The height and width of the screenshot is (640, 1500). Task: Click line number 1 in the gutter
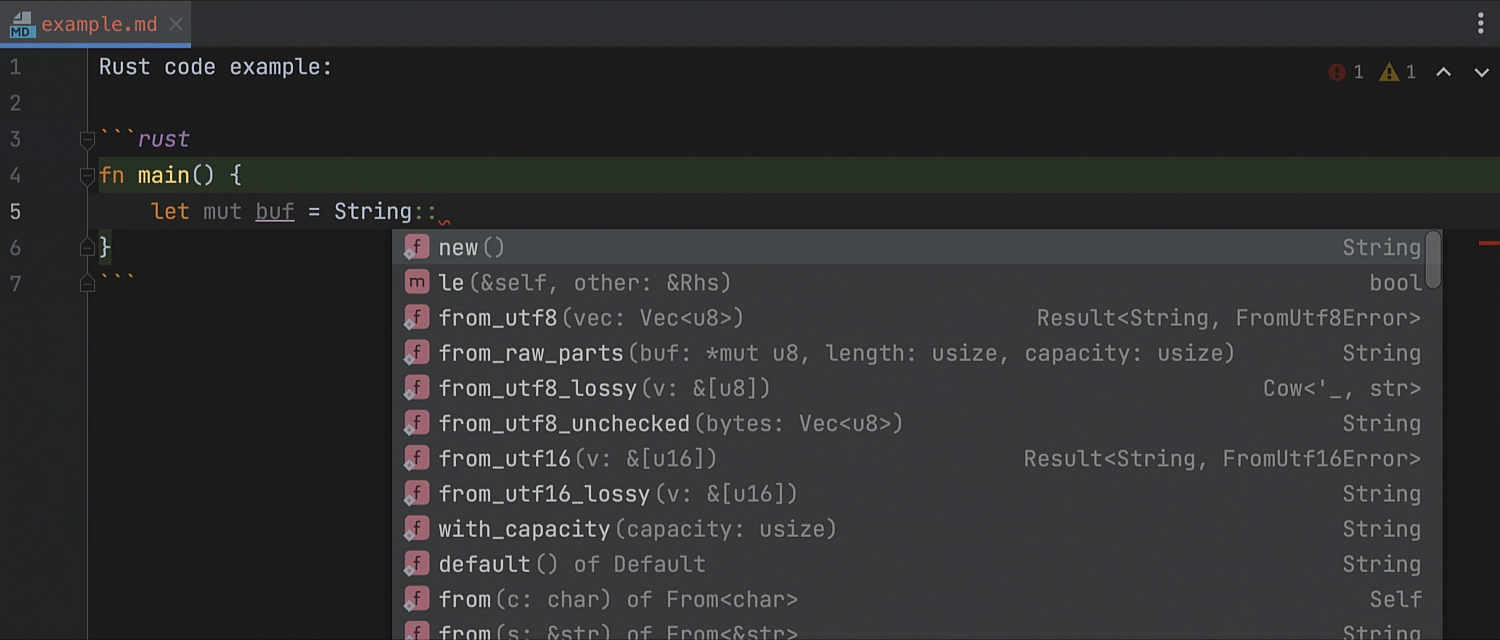(15, 68)
